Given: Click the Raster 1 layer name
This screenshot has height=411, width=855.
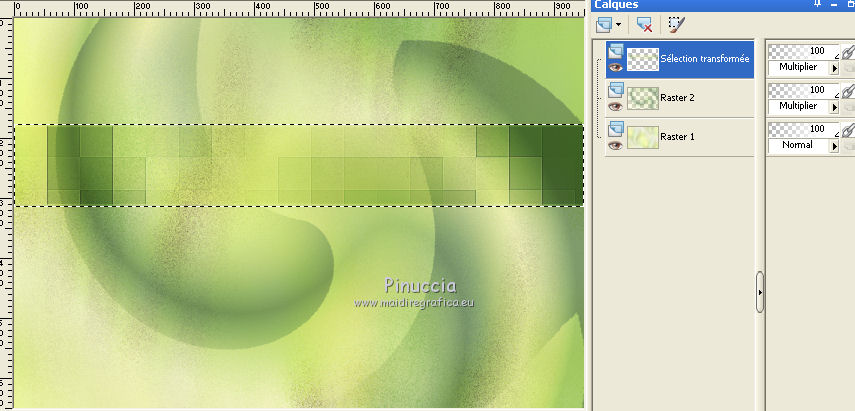Looking at the screenshot, I should point(677,137).
